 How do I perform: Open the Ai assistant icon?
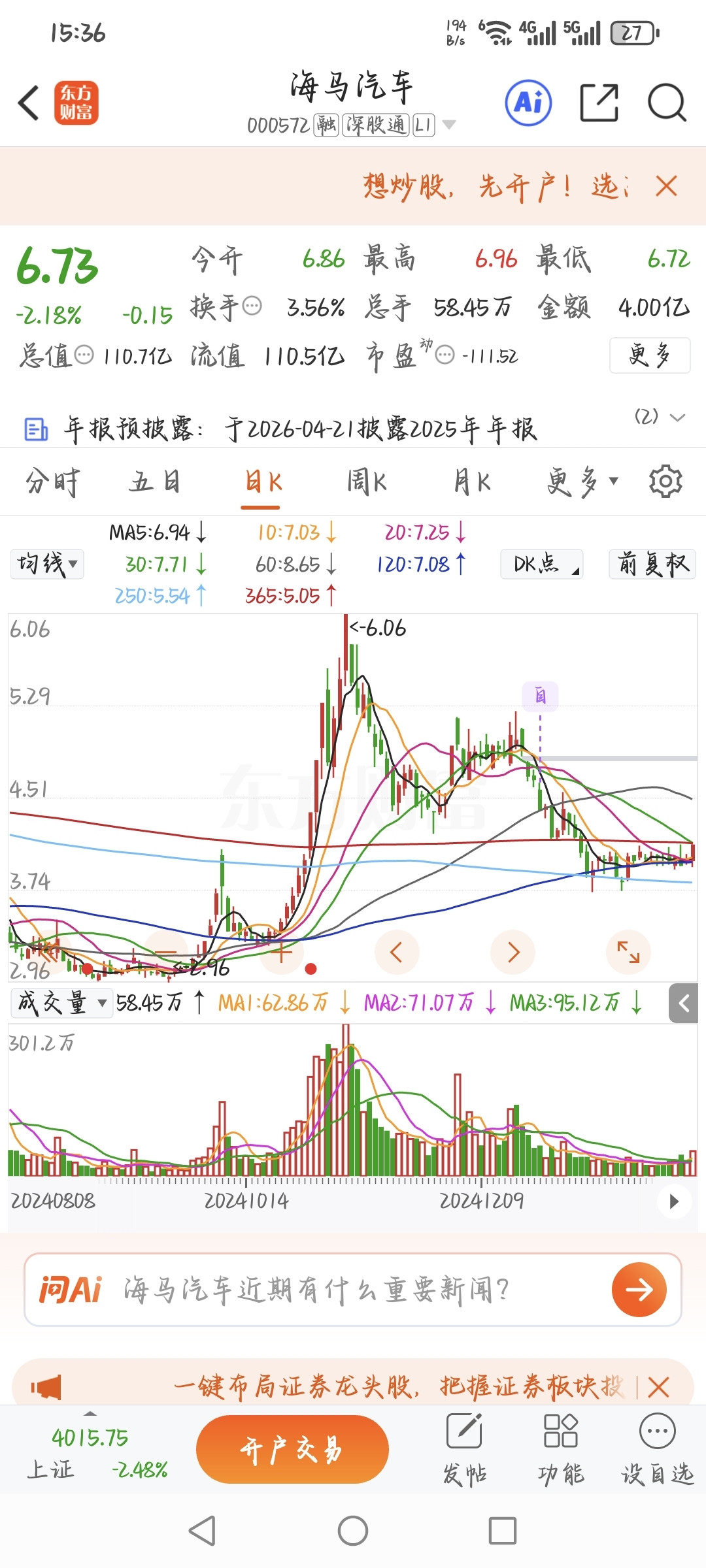coord(528,103)
